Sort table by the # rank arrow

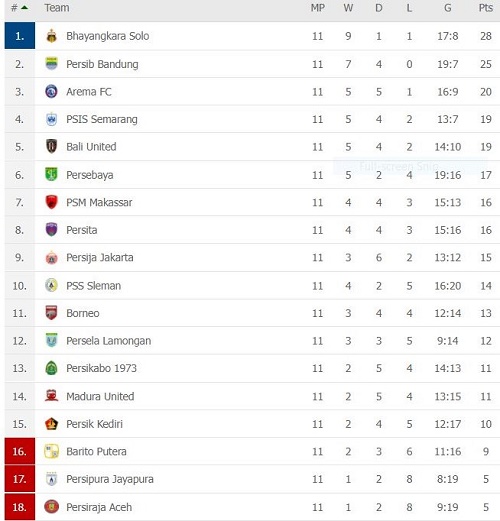(x=24, y=7)
